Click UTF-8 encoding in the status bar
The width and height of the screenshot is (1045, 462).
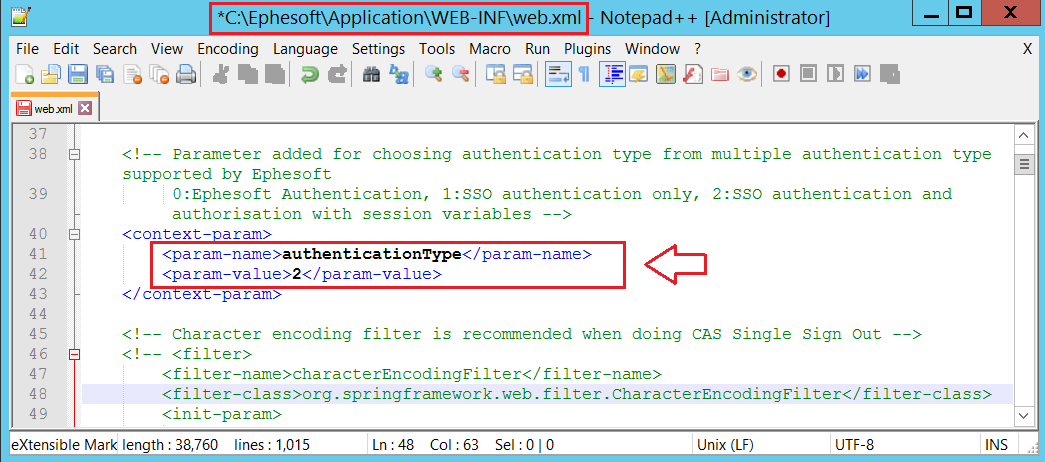(854, 445)
